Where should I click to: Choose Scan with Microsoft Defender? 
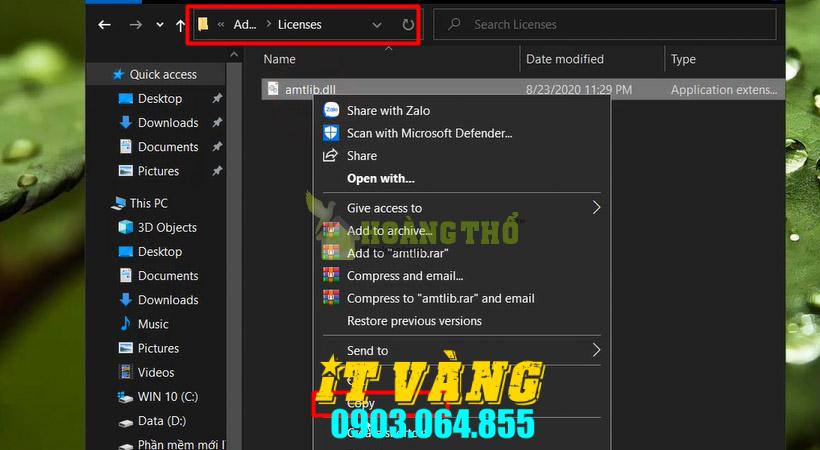coord(429,133)
